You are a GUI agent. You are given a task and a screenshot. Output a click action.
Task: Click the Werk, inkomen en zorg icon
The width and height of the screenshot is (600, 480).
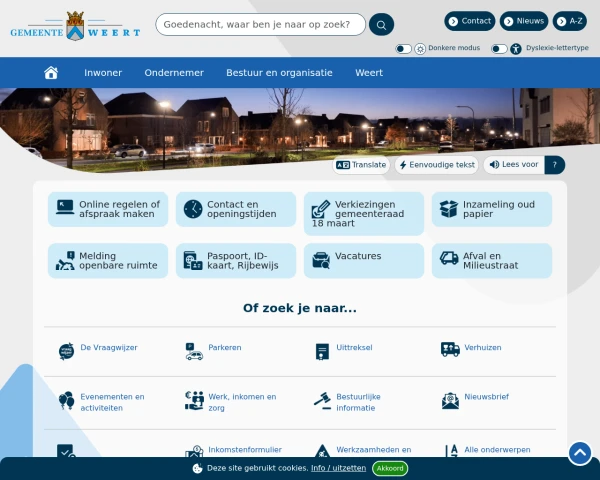[194, 400]
